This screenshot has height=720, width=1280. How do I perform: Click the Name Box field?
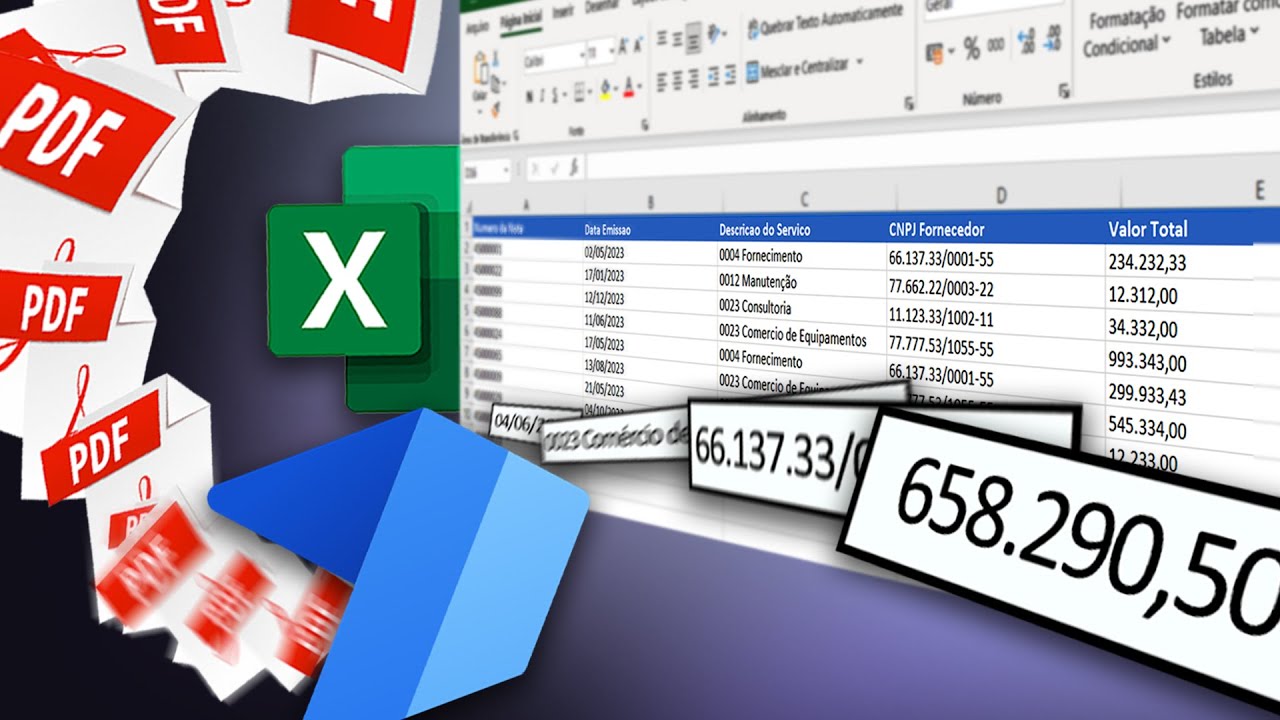[486, 171]
